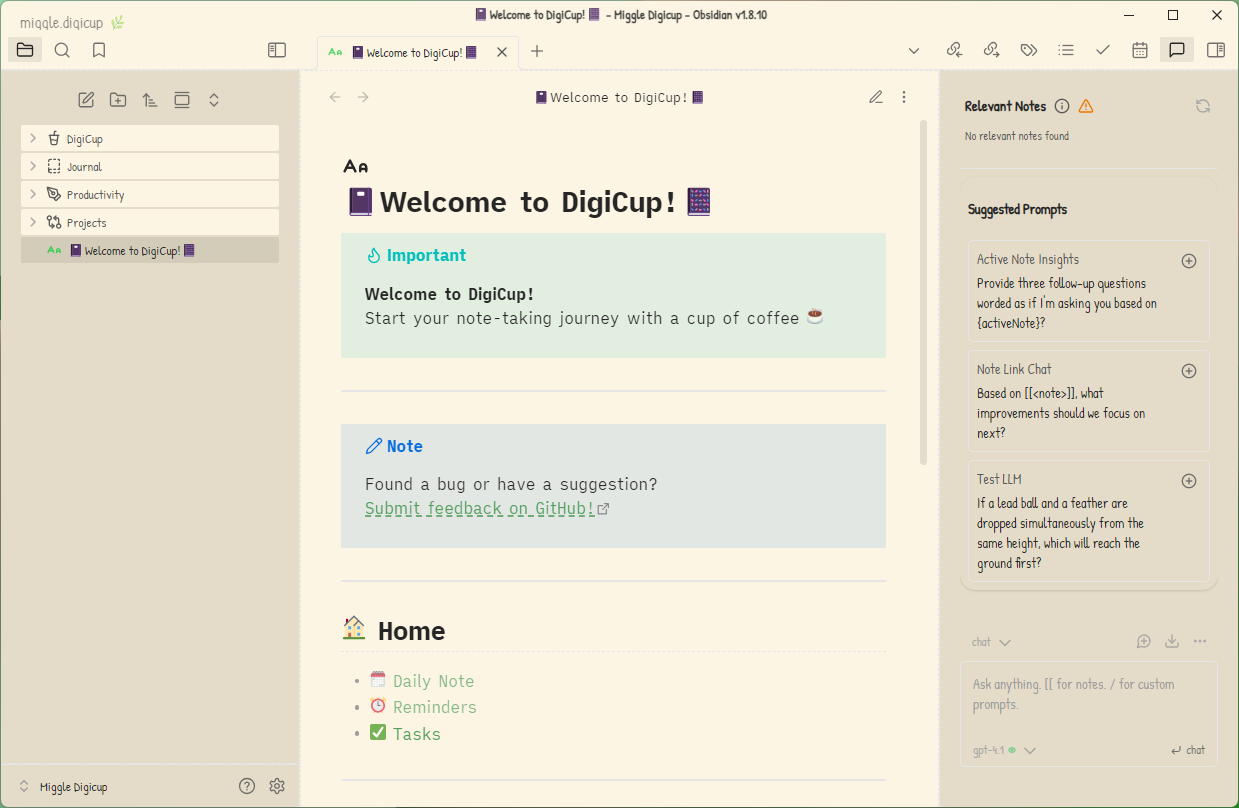Switch to the Copilot chat pane
The image size is (1239, 808).
click(x=1177, y=50)
